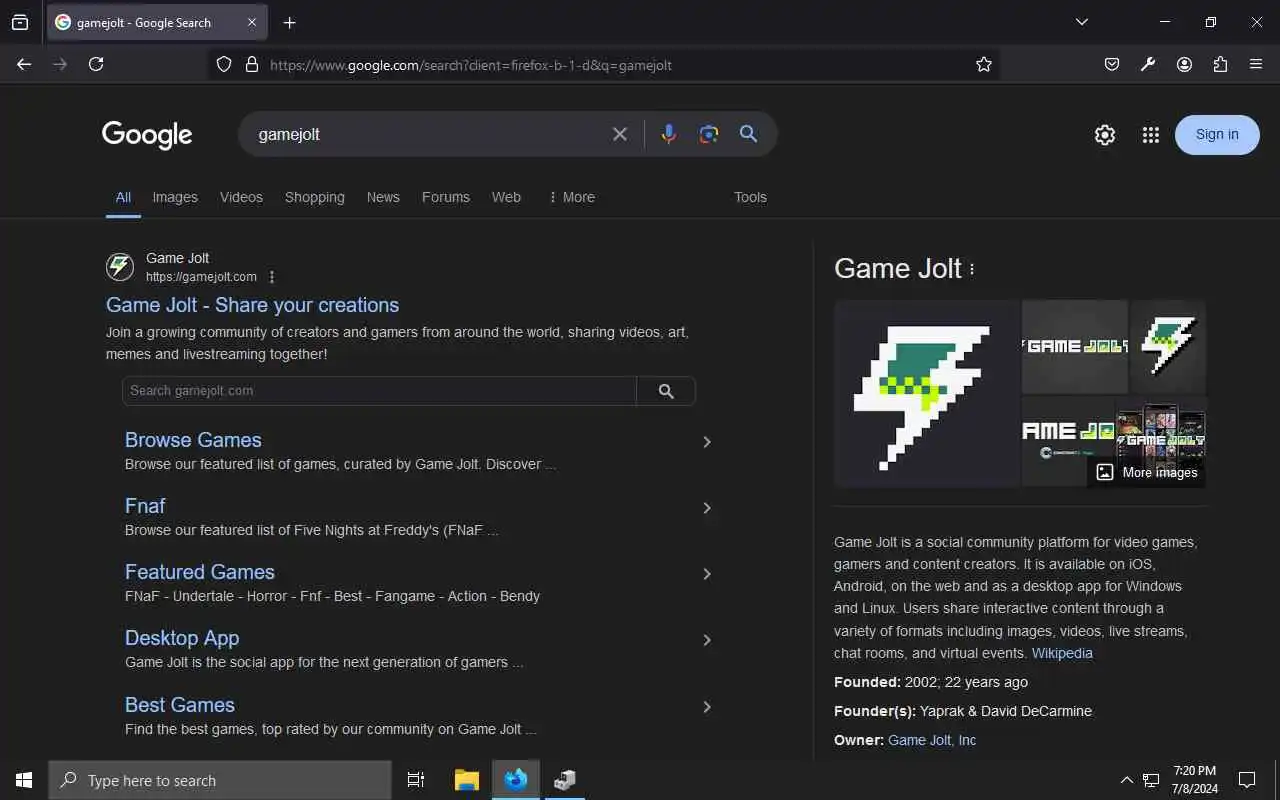The height and width of the screenshot is (800, 1280).
Task: Expand the Browse Games chevron
Action: pos(707,442)
